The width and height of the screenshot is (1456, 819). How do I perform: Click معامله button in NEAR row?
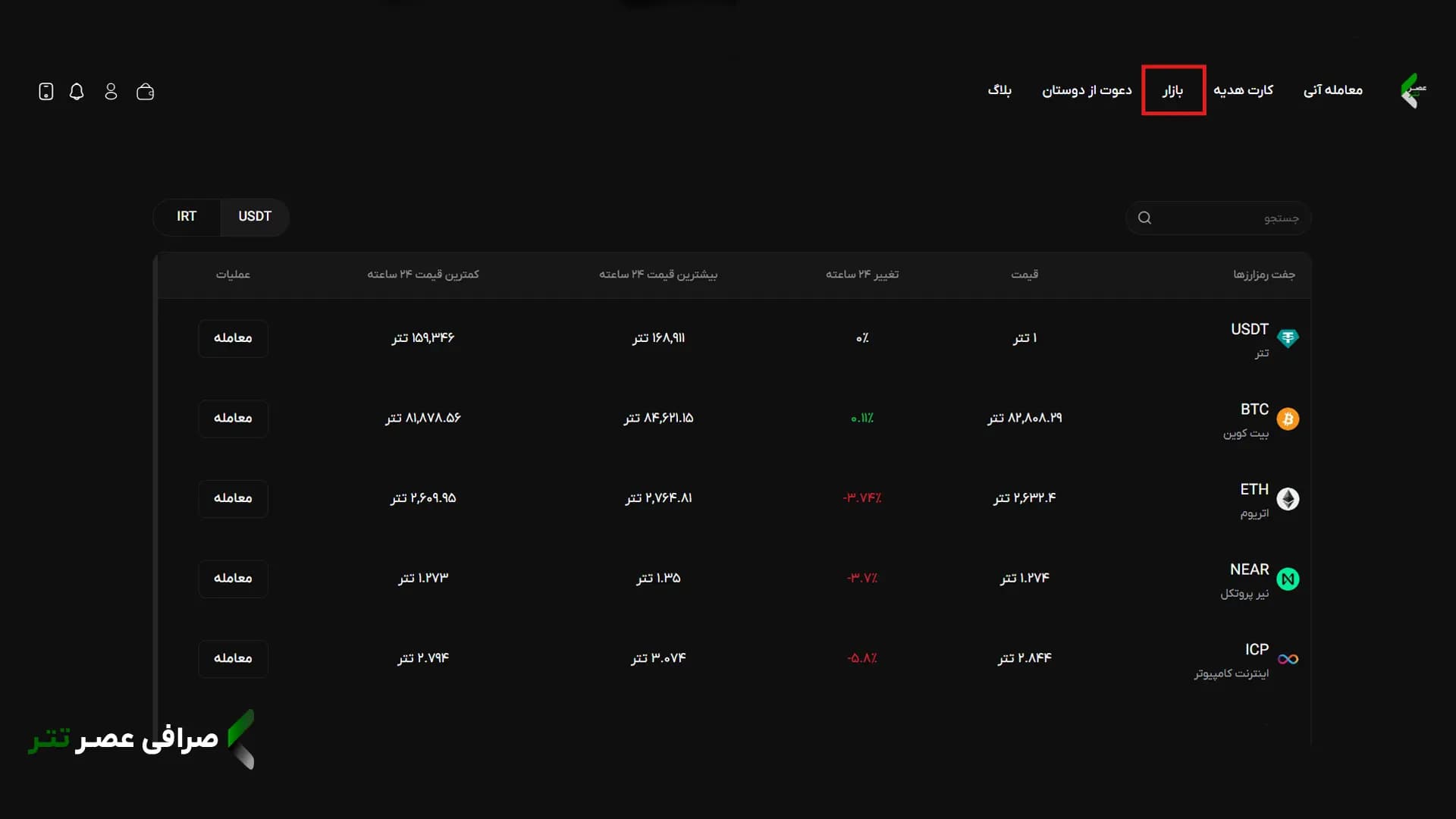(233, 579)
